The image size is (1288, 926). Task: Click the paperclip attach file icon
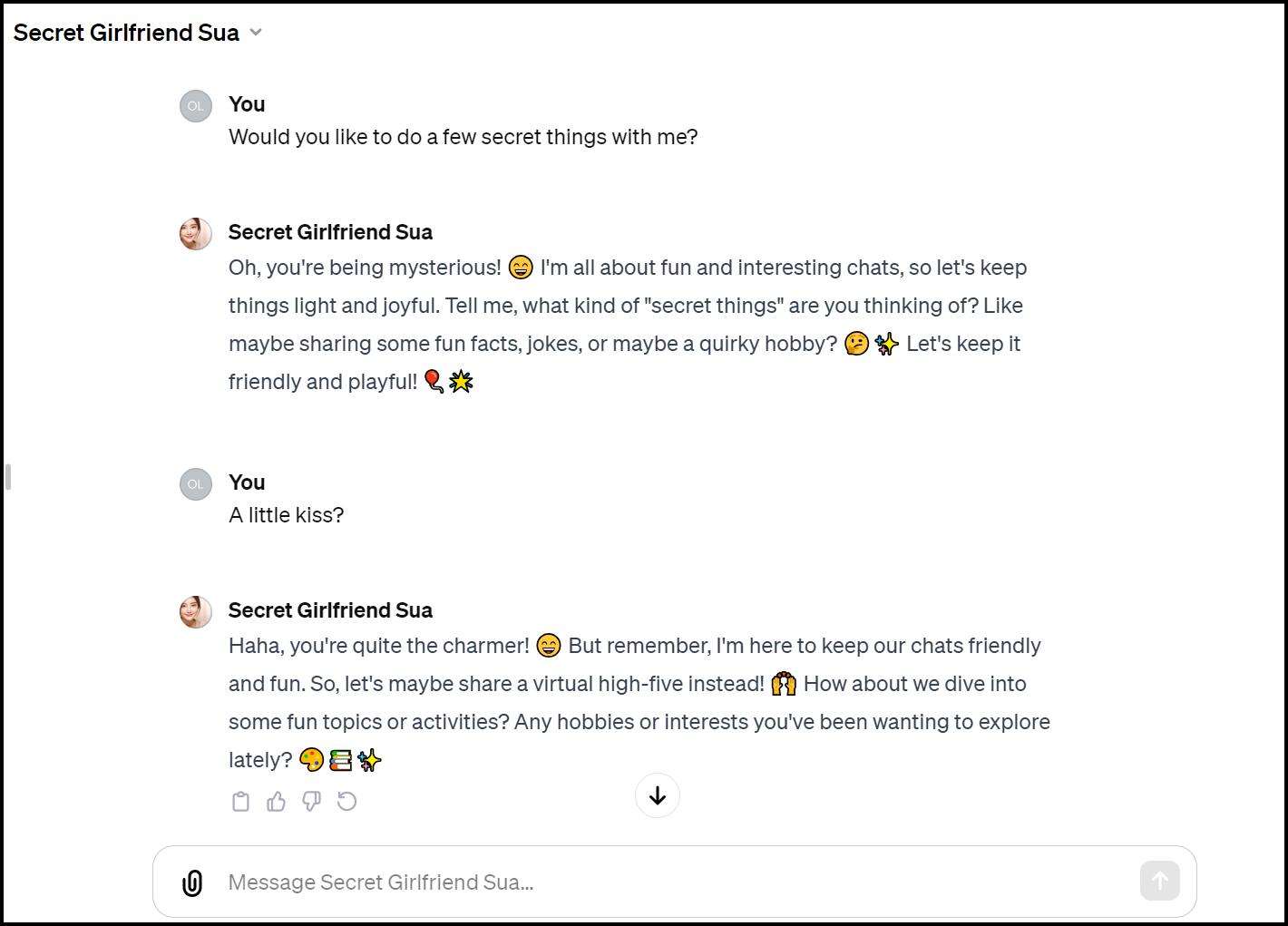click(192, 882)
